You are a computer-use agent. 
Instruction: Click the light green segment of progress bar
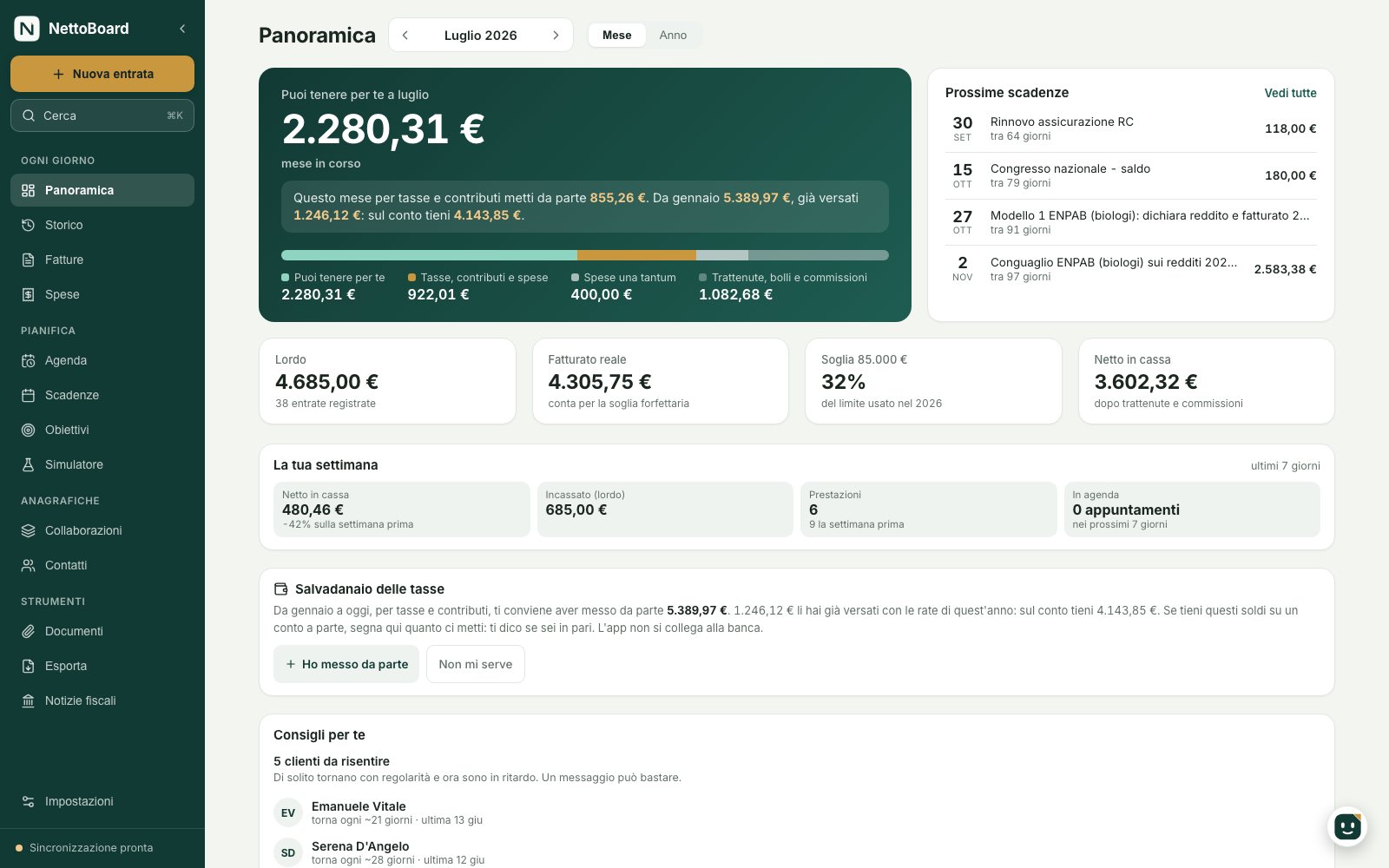pyautogui.click(x=429, y=255)
